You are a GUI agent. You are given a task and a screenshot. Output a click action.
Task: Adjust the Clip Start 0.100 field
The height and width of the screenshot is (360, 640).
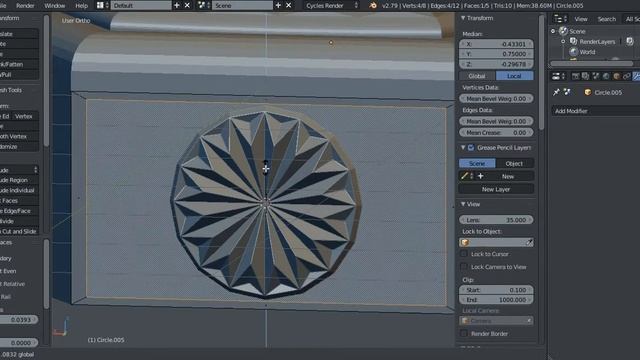[x=496, y=290]
